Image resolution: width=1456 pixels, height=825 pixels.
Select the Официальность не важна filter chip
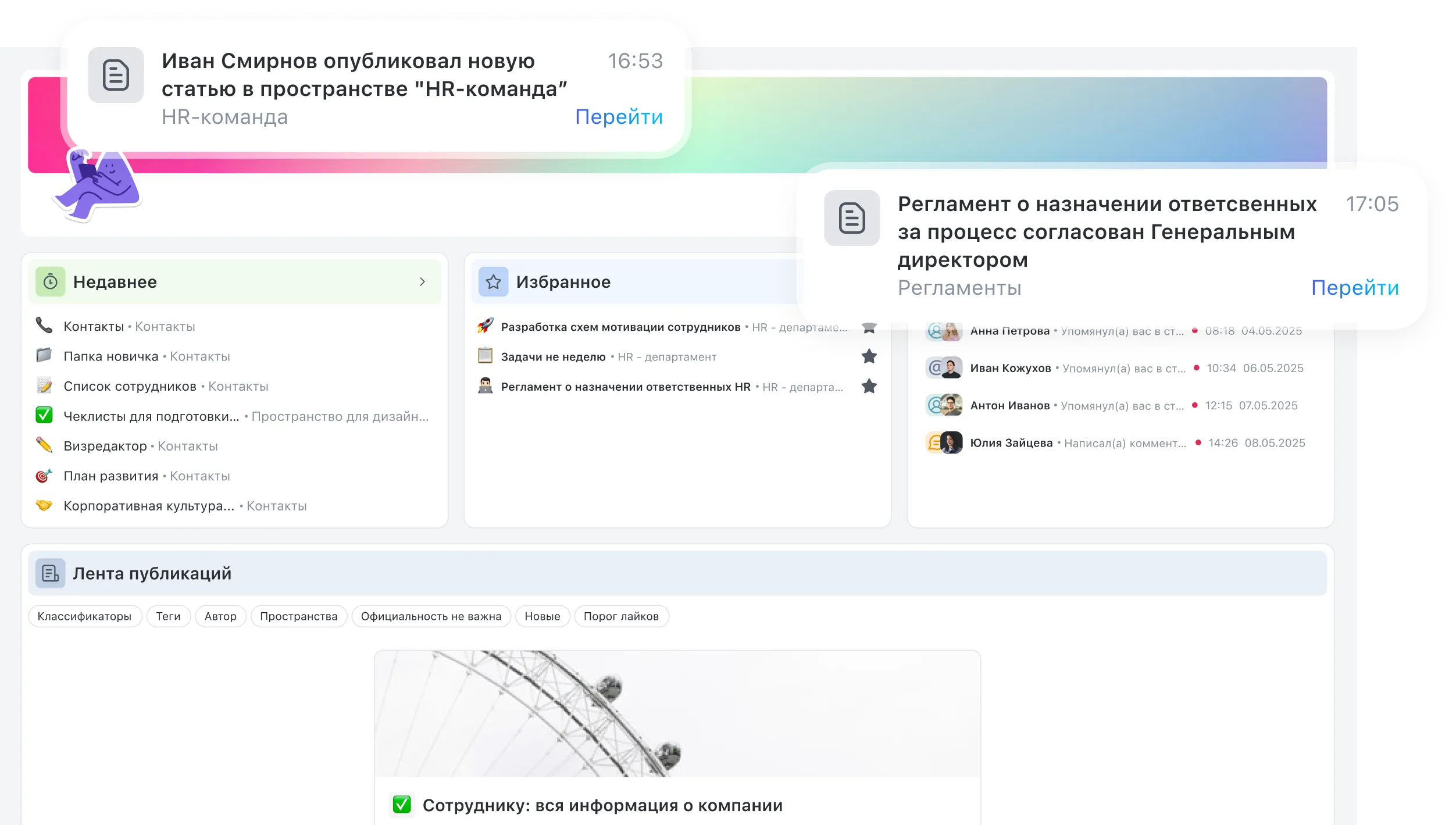click(431, 616)
